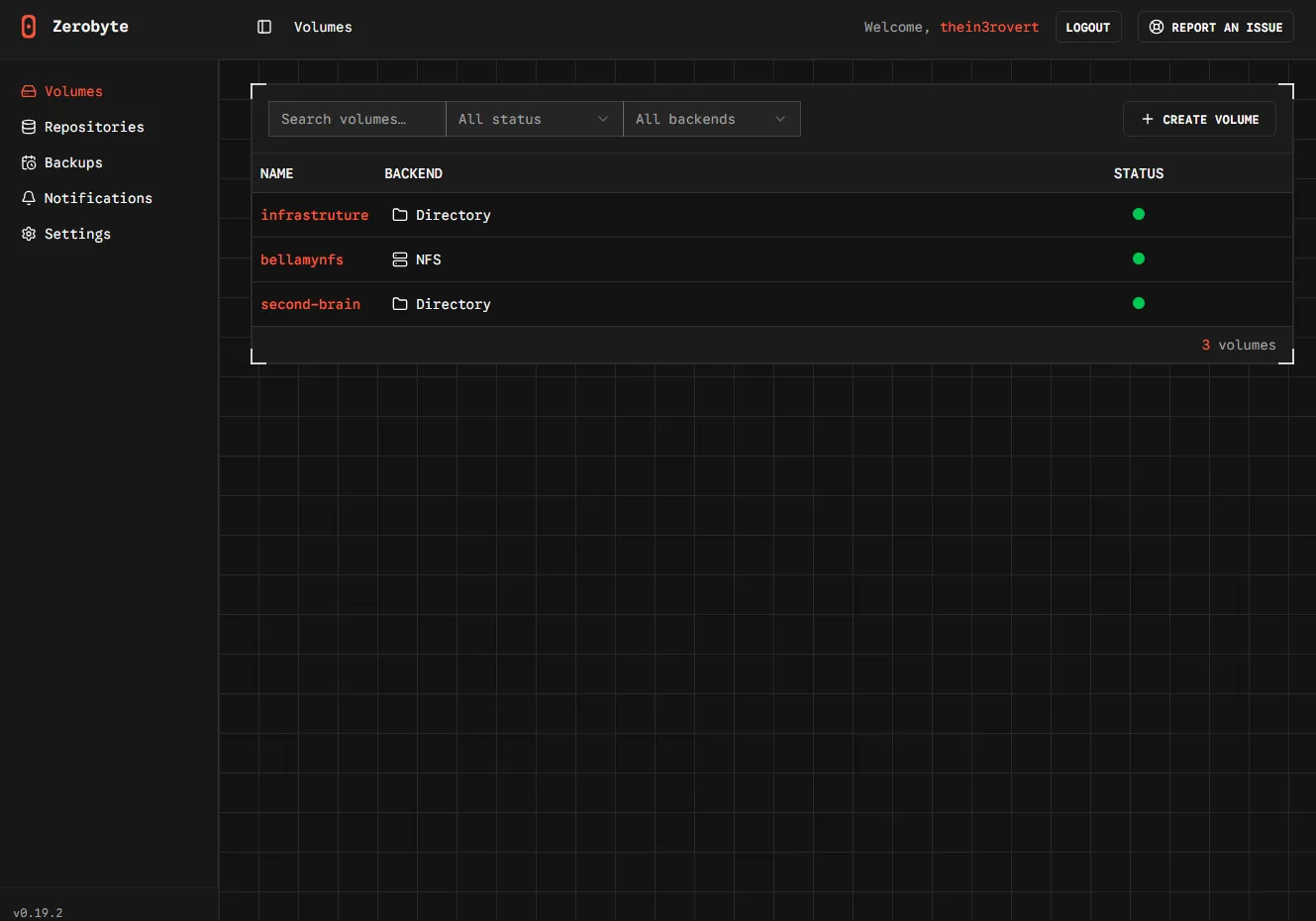Expand the All backends filter
Image resolution: width=1316 pixels, height=921 pixels.
click(x=711, y=119)
